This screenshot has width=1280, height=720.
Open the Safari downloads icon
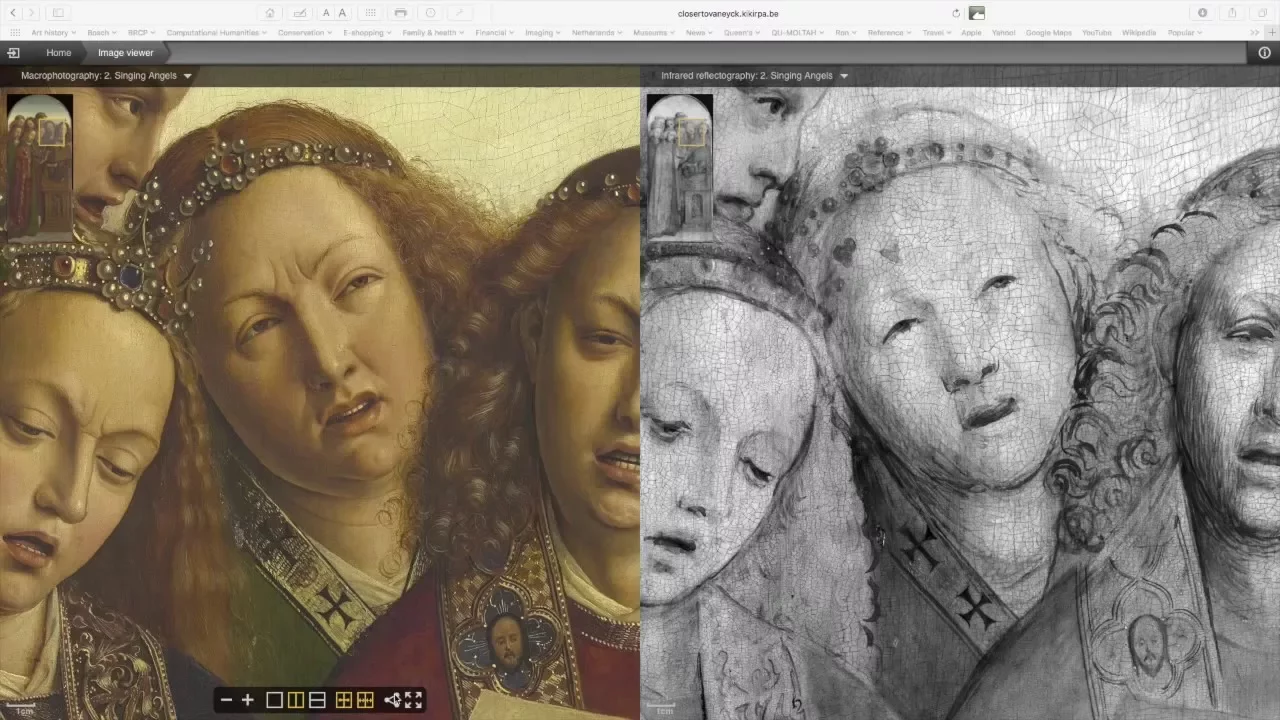1202,13
